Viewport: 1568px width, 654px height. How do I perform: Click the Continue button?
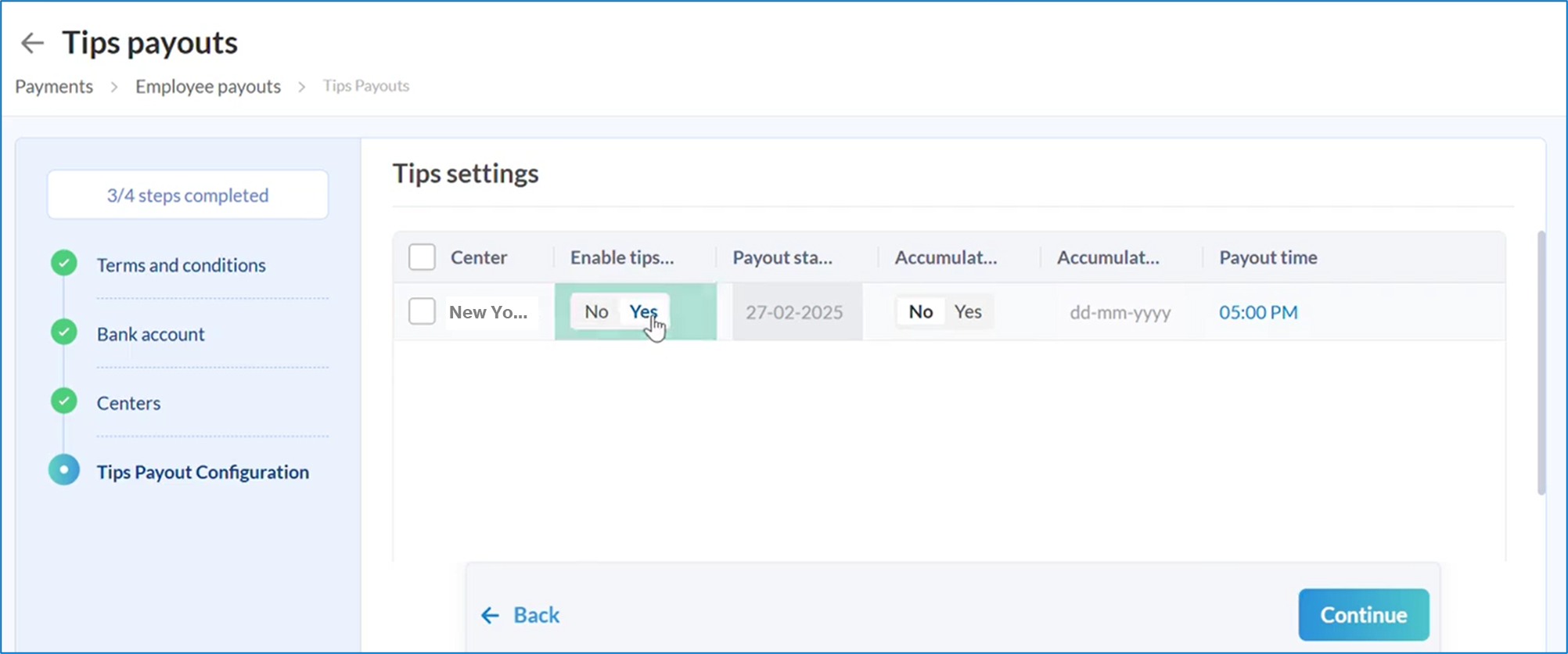tap(1364, 615)
